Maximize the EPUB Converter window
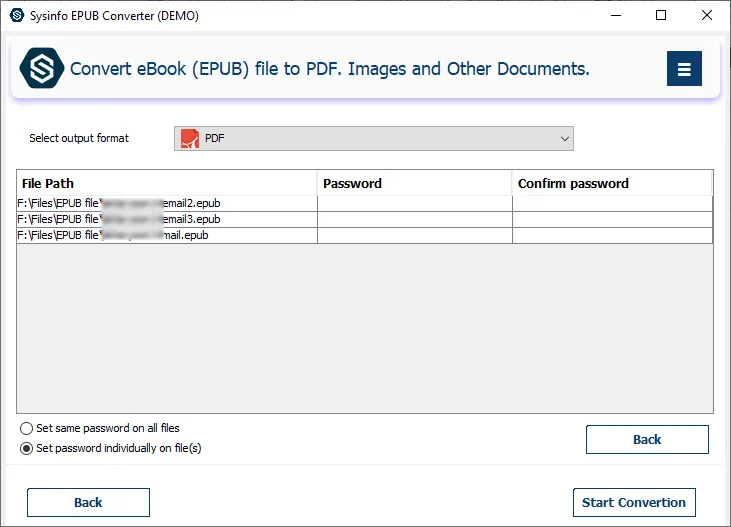The image size is (731, 527). click(661, 16)
